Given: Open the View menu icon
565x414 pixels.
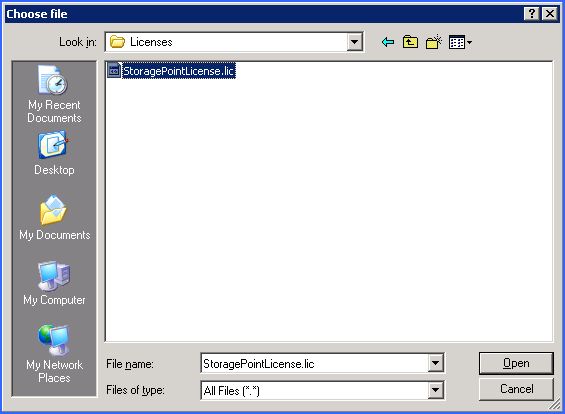Looking at the screenshot, I should click(x=460, y=43).
